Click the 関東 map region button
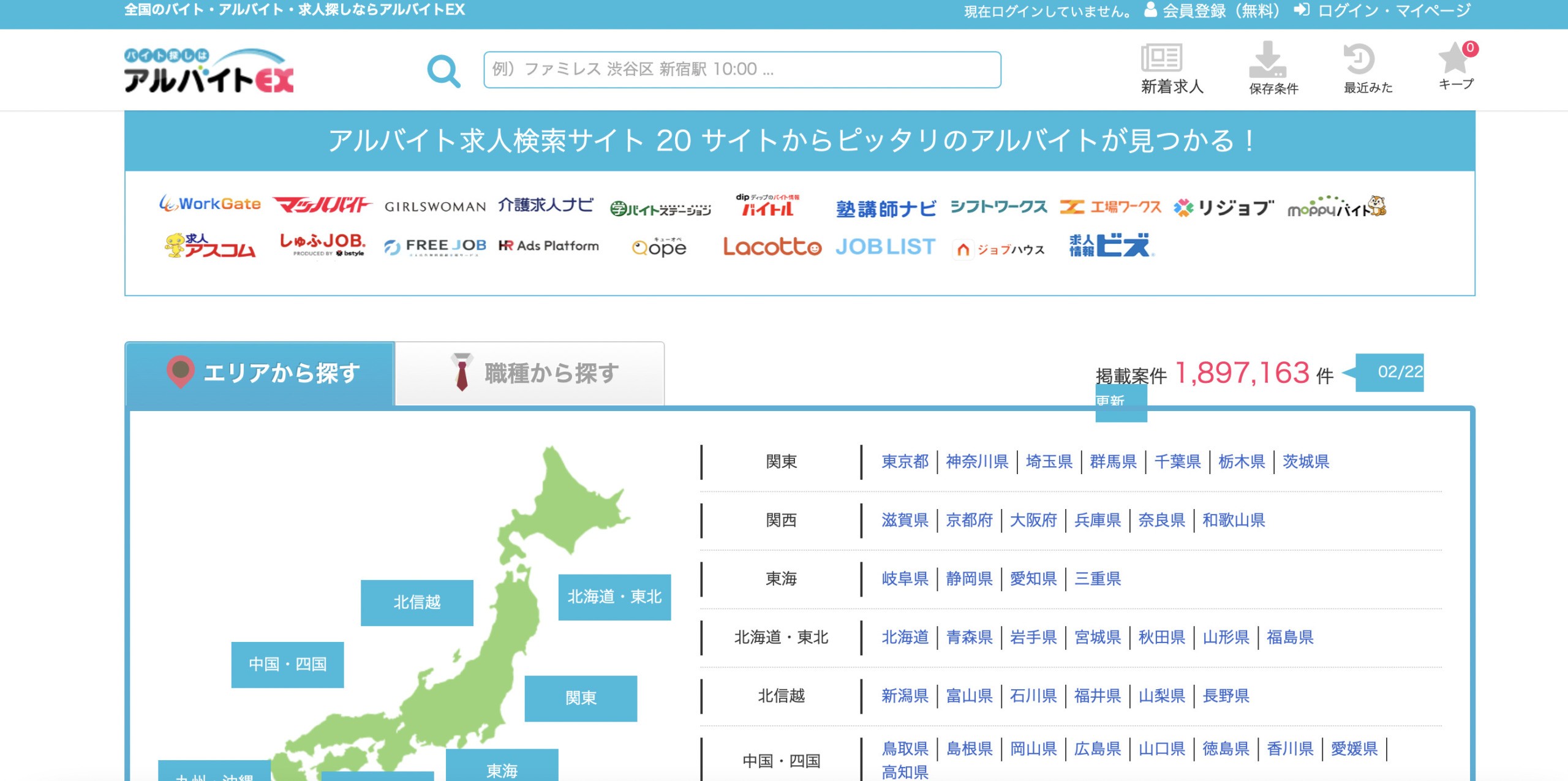1568x781 pixels. [x=580, y=698]
